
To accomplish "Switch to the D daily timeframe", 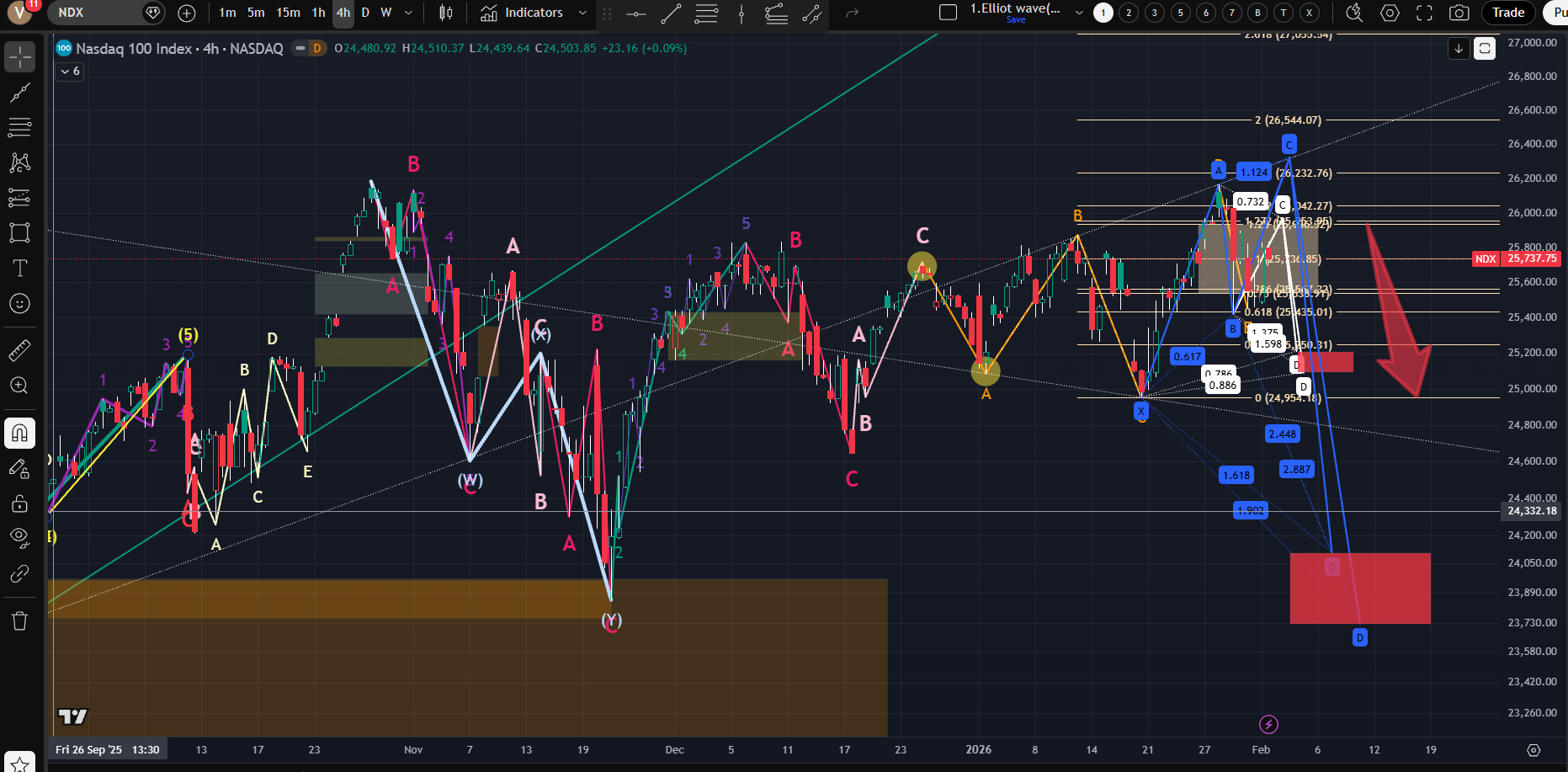I will click(365, 13).
